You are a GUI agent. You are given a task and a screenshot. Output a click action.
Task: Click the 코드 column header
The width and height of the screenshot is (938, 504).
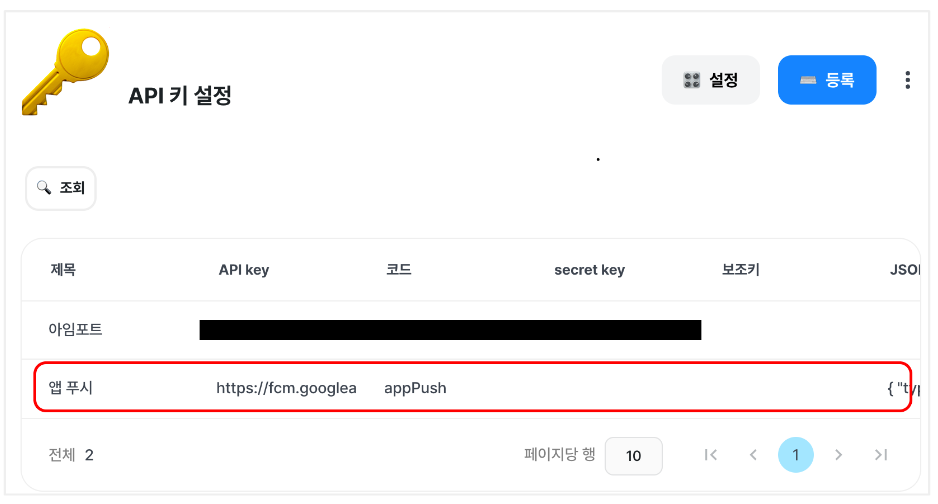point(398,270)
